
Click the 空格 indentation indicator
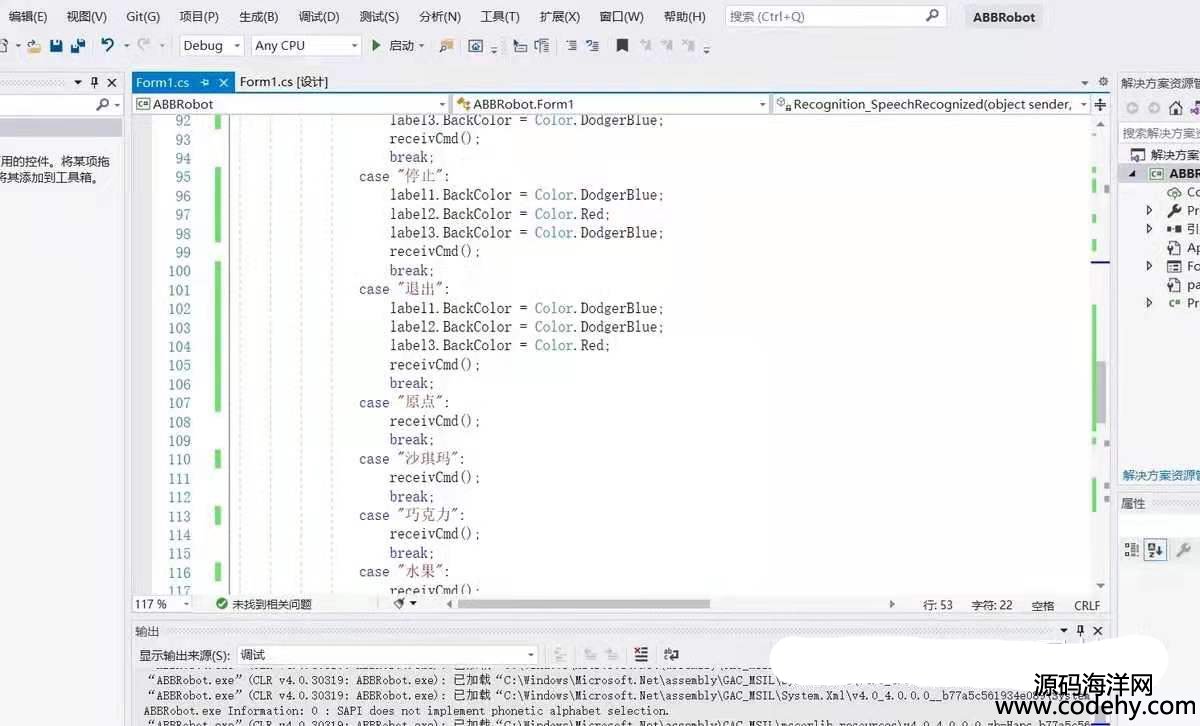click(1043, 605)
